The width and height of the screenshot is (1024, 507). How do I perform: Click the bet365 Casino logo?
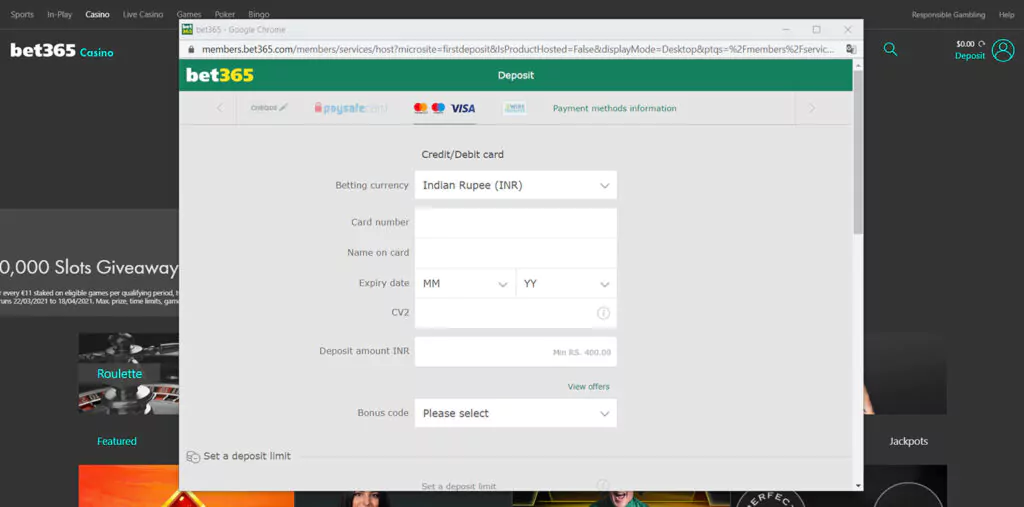[x=62, y=51]
